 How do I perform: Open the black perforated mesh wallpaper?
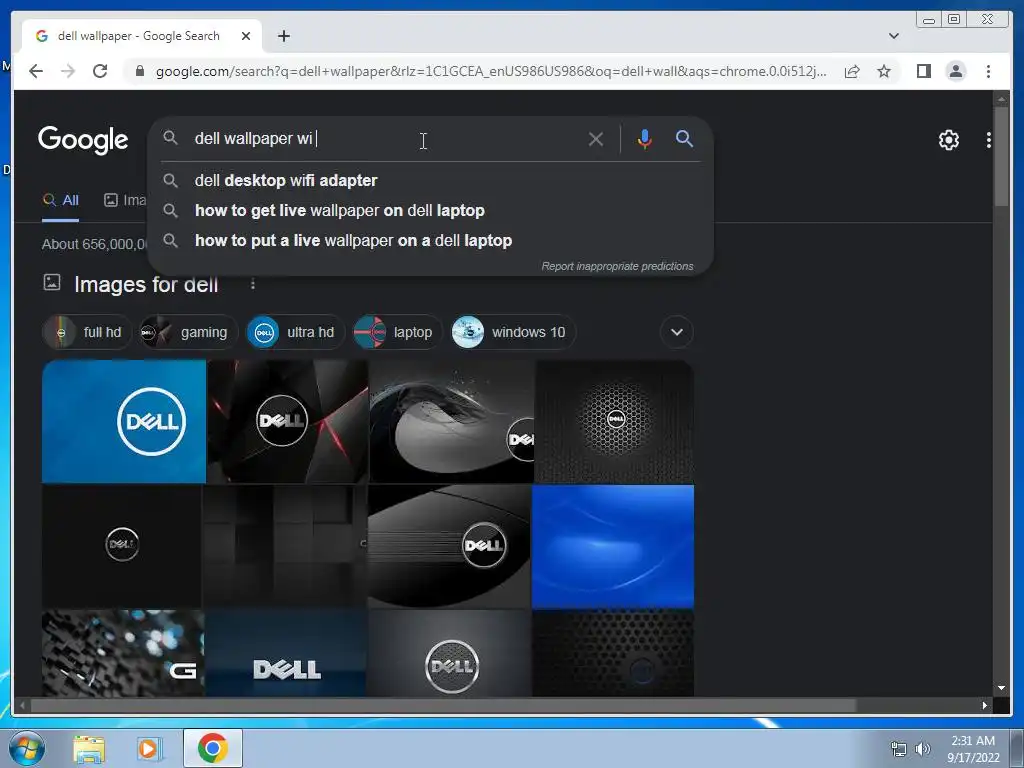(x=613, y=652)
